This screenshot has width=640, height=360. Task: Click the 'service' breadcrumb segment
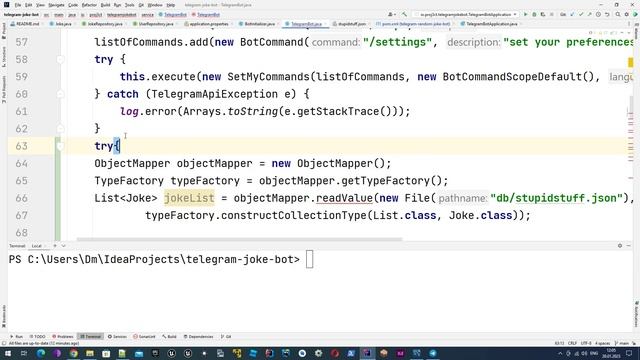coord(148,14)
